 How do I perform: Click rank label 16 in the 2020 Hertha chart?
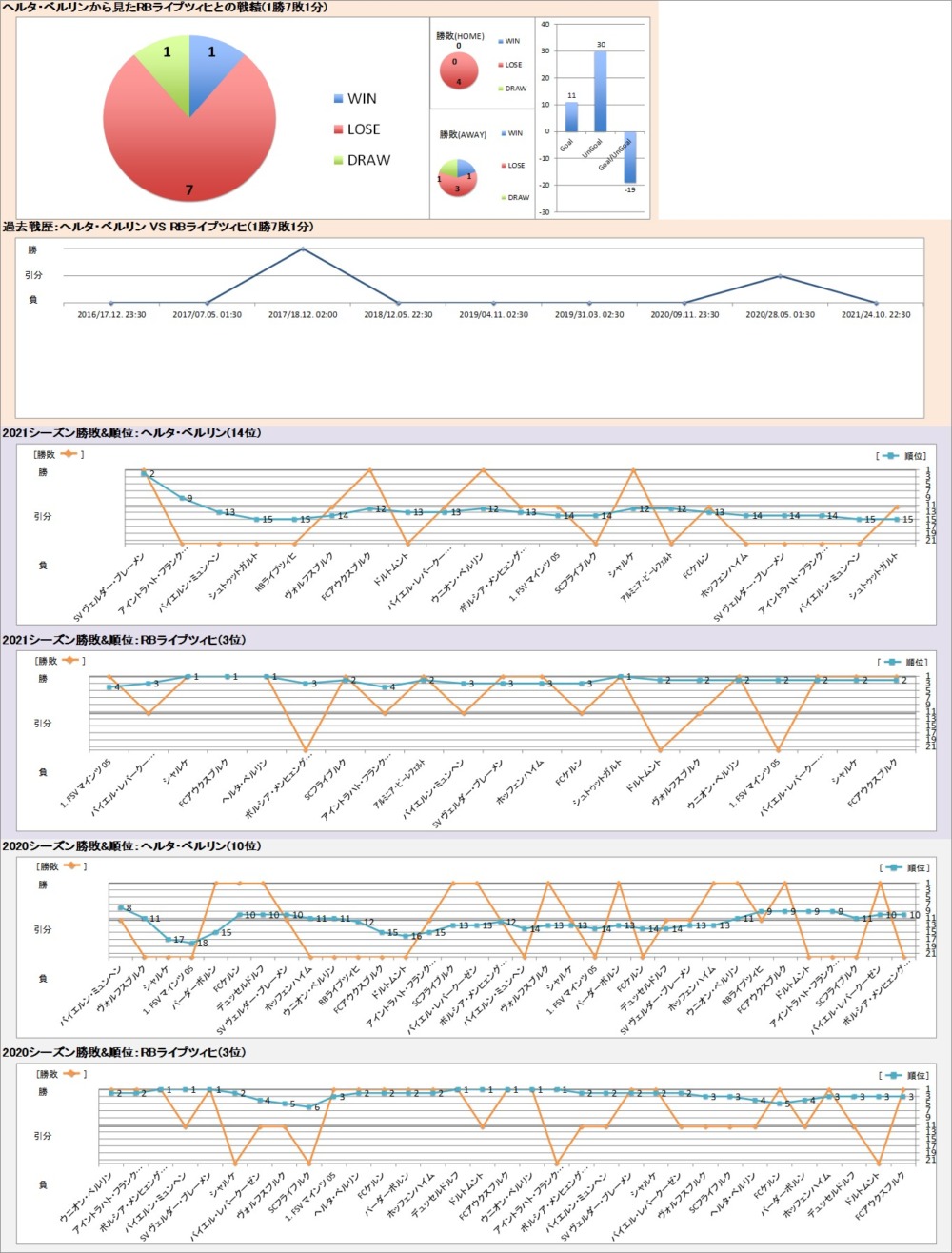click(416, 936)
